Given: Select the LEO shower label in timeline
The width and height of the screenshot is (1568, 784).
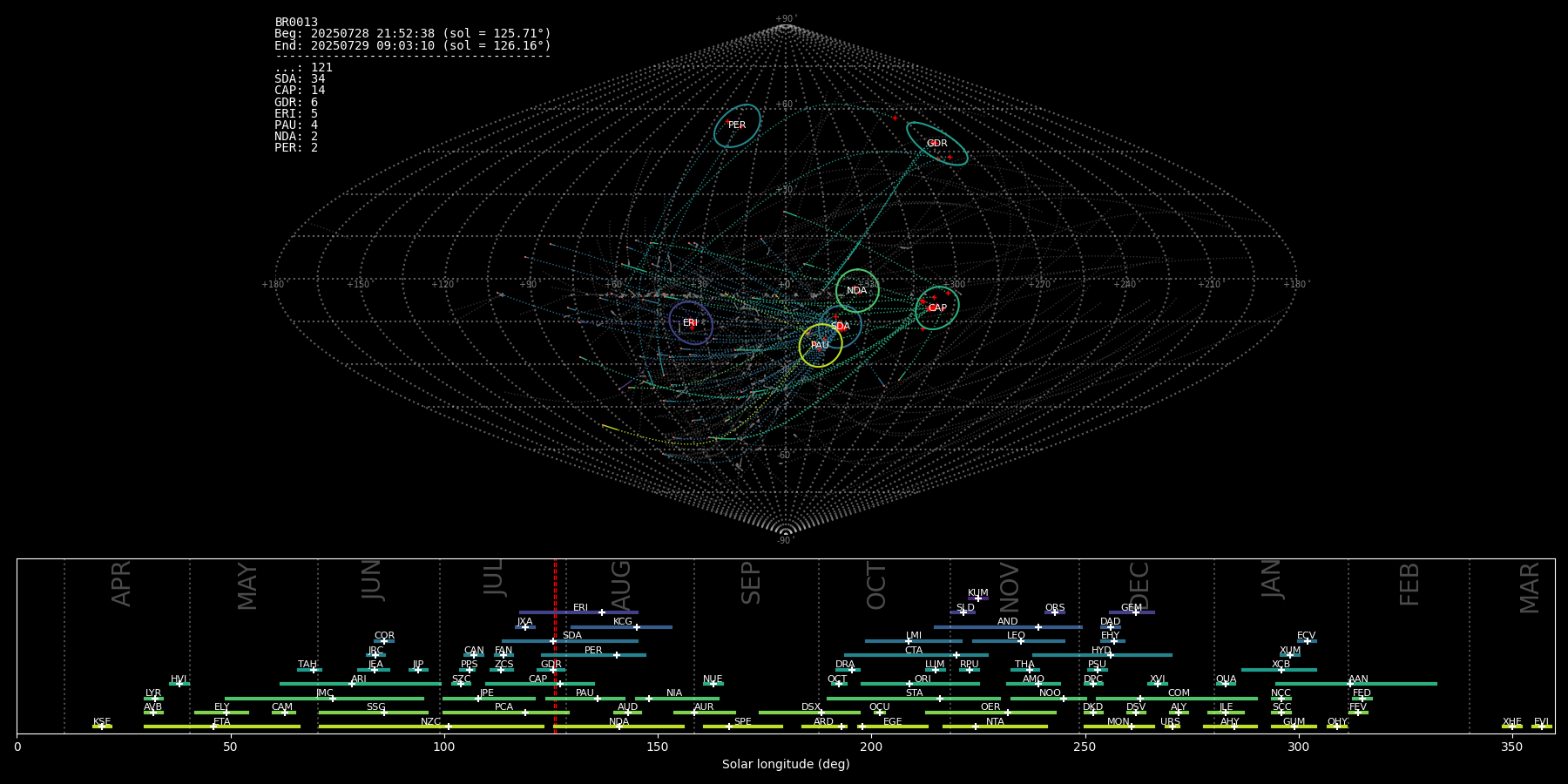Looking at the screenshot, I should pyautogui.click(x=1017, y=636).
